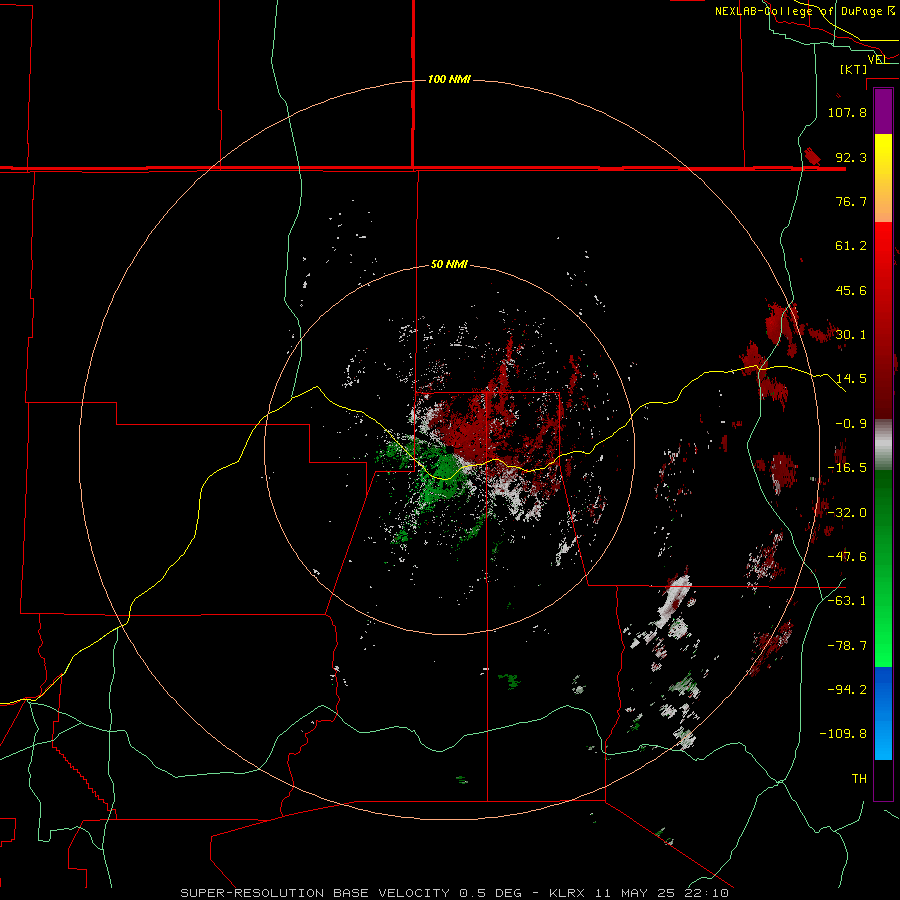
Task: Click the yellow segment of the velocity color bar
Action: coord(883,155)
